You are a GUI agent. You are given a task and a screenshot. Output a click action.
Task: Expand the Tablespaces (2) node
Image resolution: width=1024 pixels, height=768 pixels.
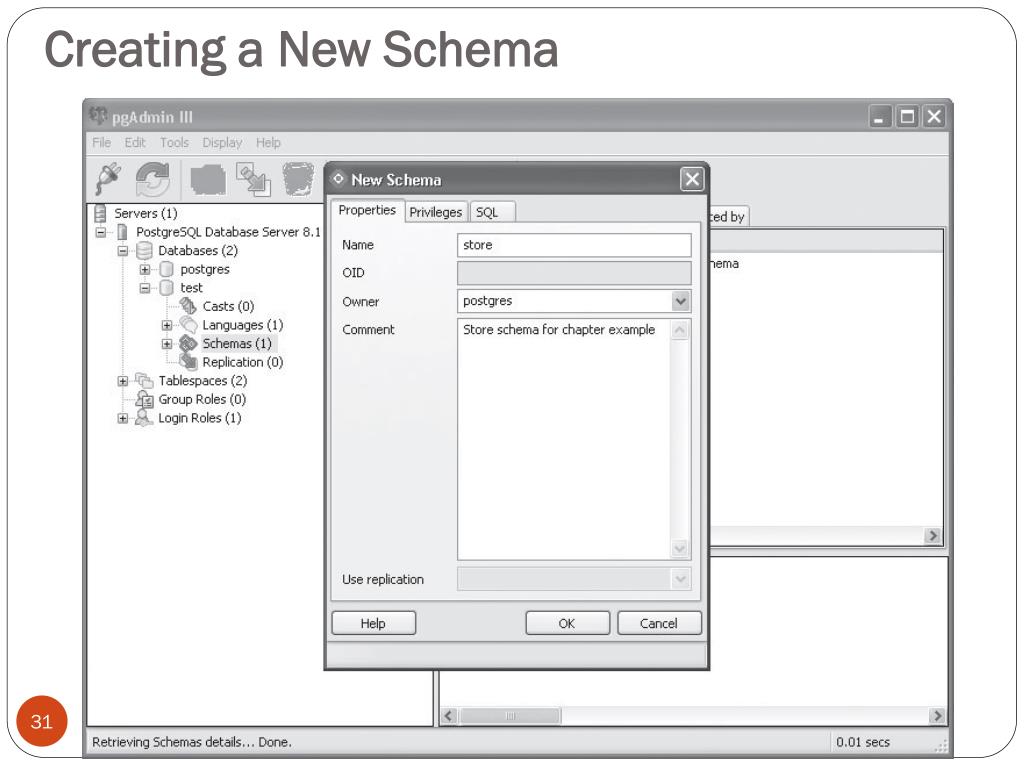click(122, 381)
